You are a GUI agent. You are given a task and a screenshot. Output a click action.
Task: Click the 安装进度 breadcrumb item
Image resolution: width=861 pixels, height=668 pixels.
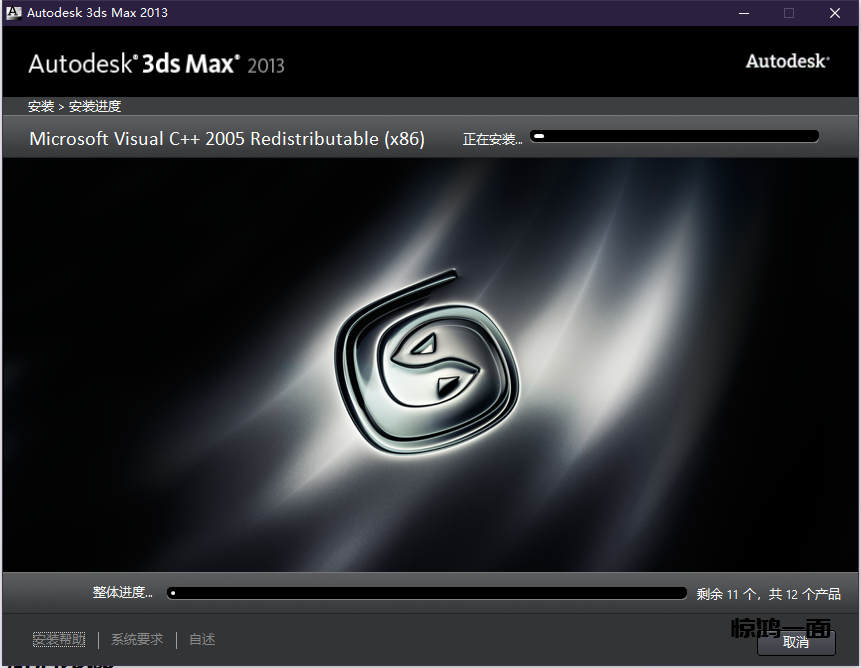click(95, 106)
